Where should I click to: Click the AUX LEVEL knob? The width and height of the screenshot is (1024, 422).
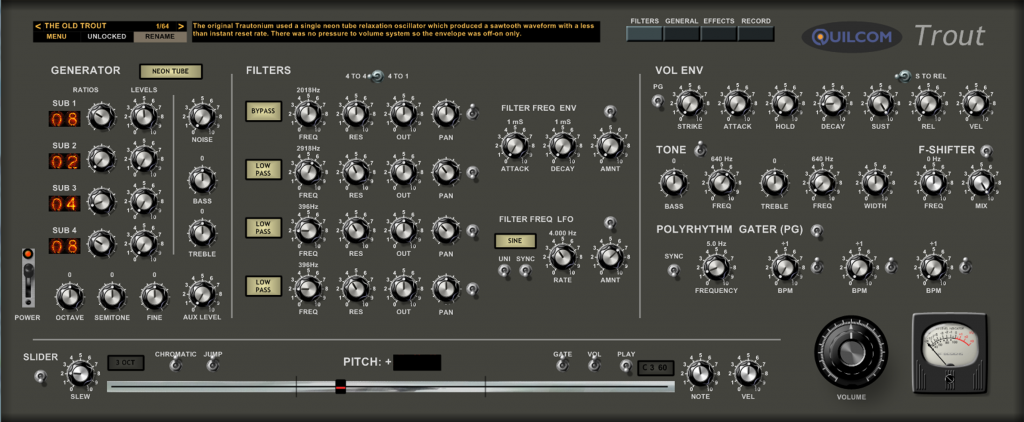click(x=202, y=294)
